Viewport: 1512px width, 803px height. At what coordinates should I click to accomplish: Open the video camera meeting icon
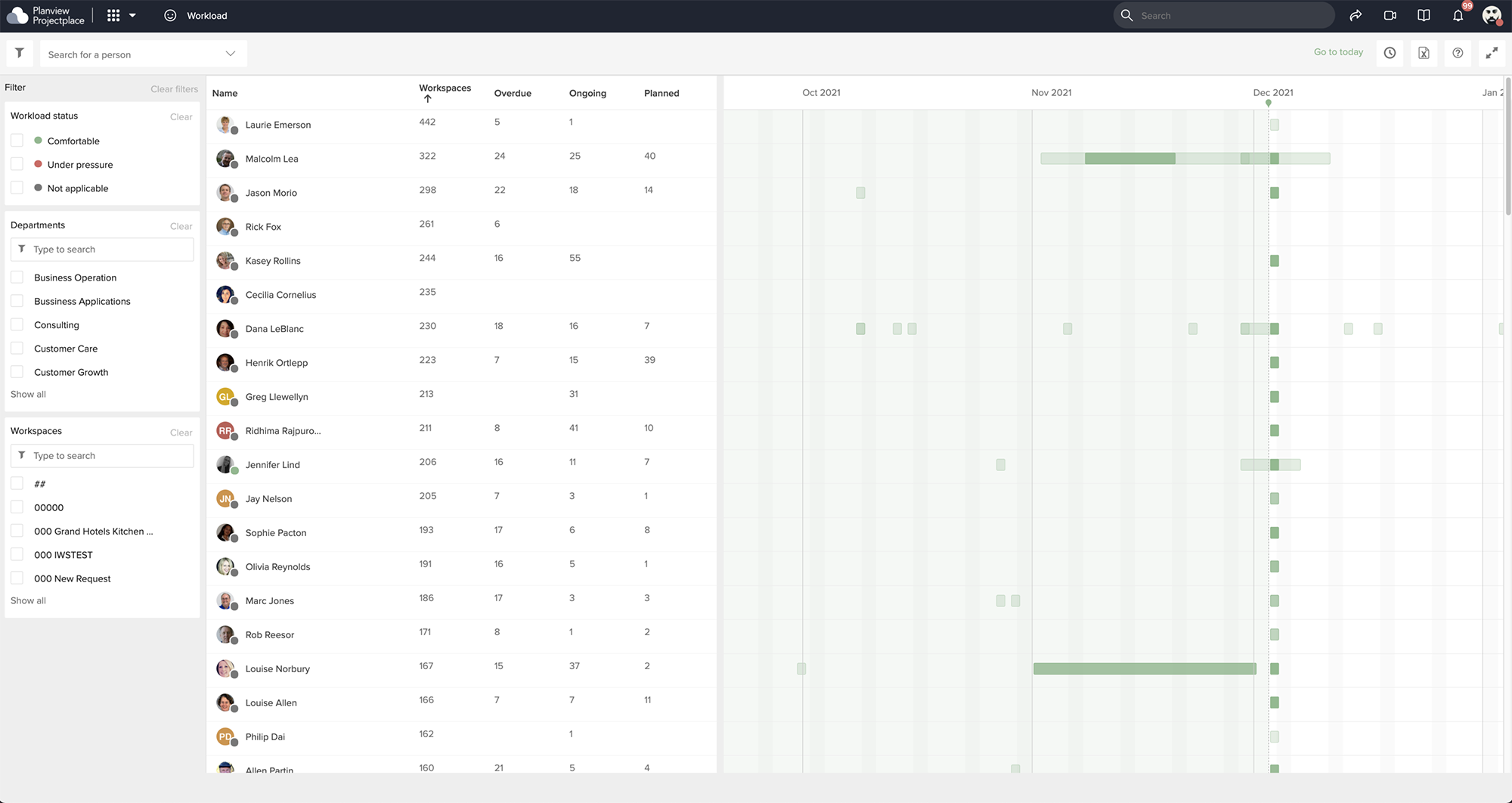[1390, 15]
